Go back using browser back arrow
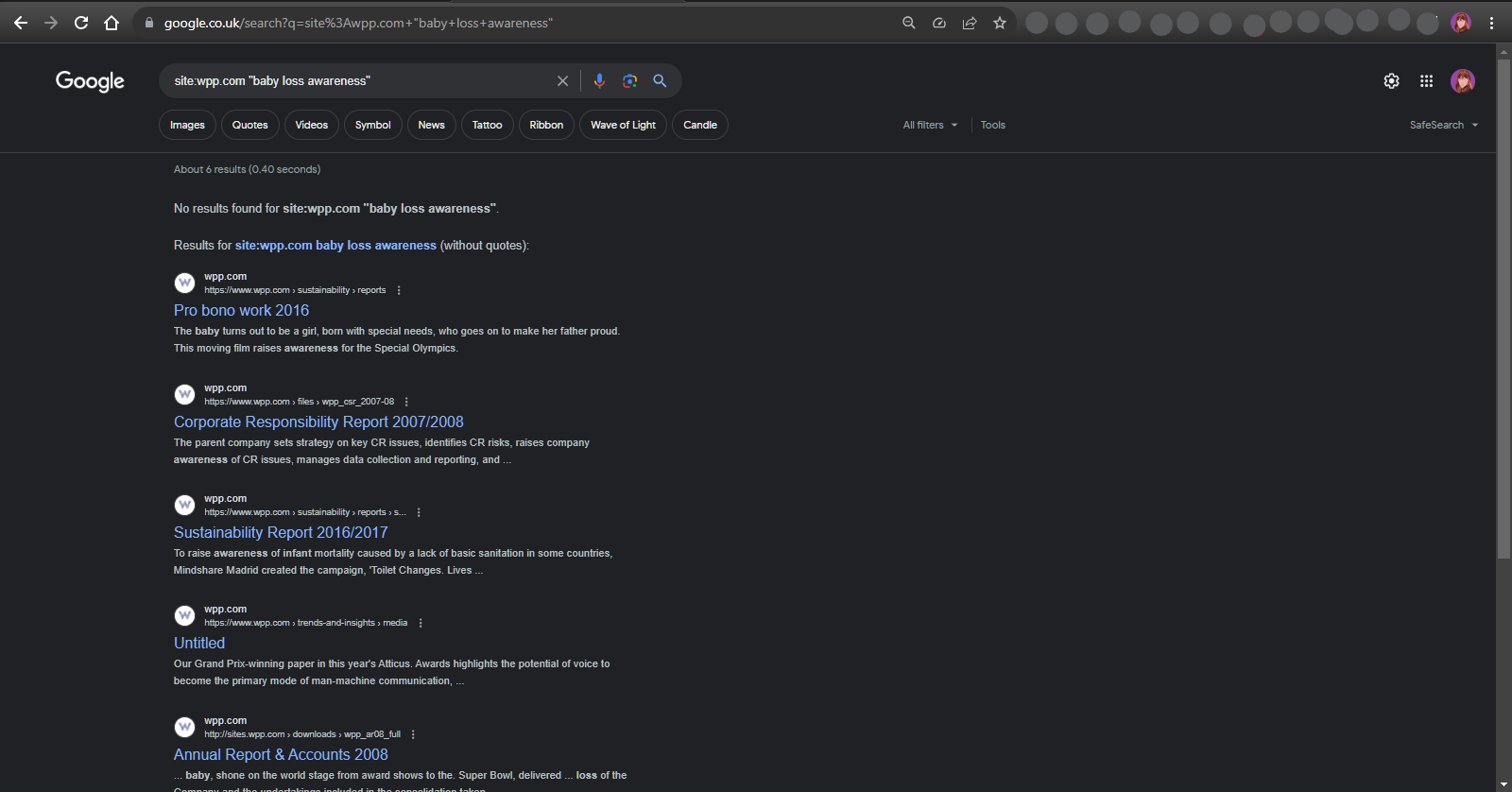Screen dimensions: 1512x792 coord(21,23)
